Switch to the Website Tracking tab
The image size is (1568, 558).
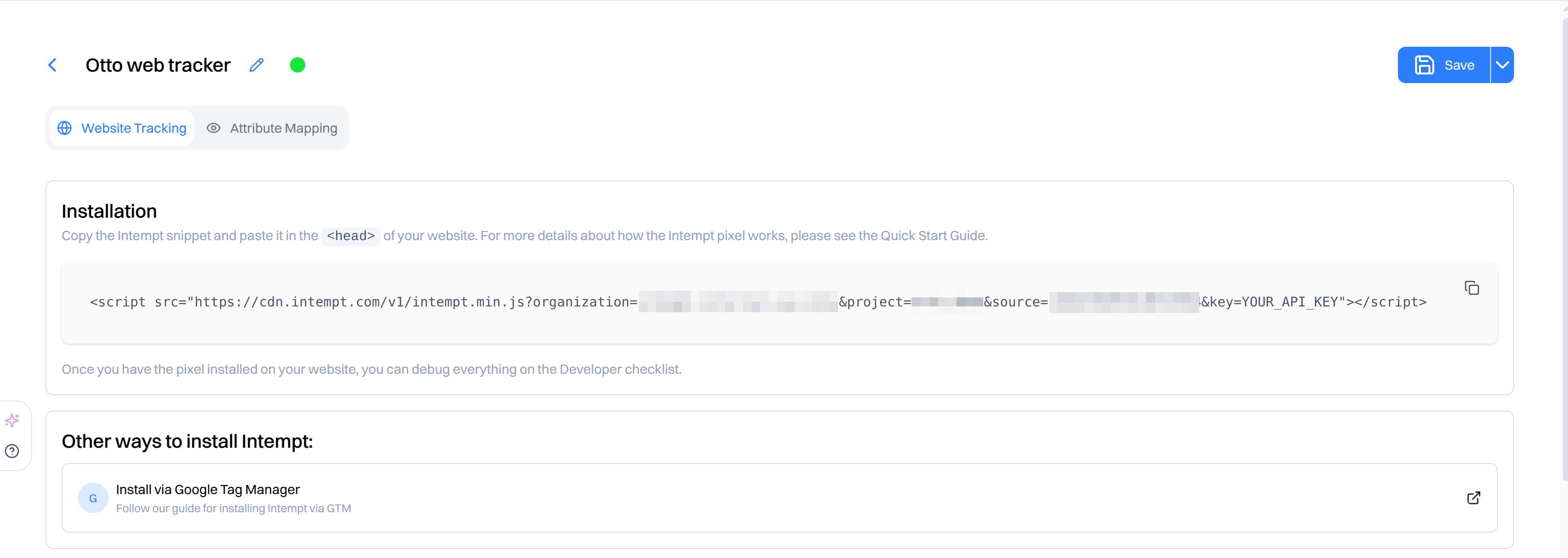coord(122,128)
